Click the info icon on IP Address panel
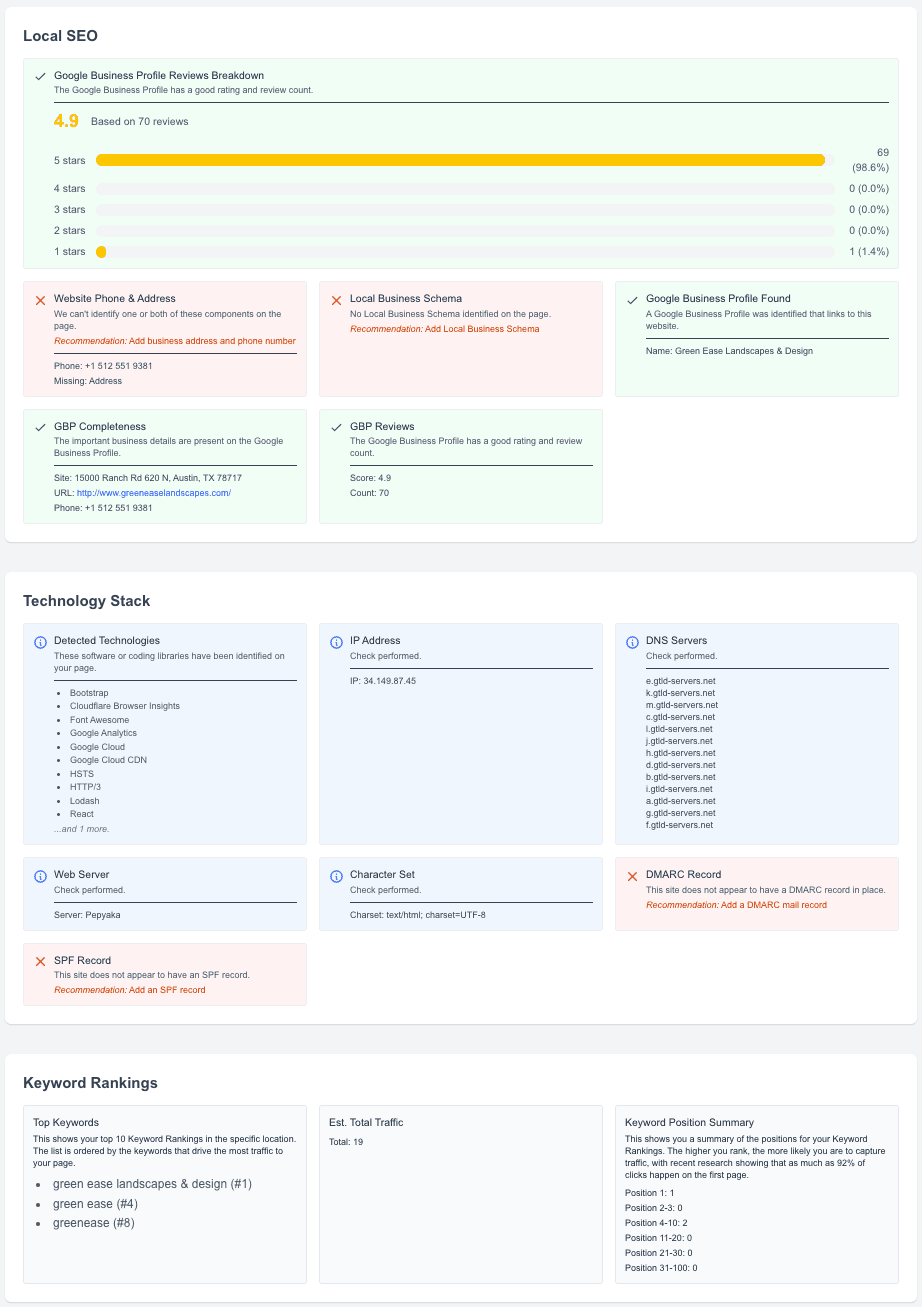 pos(335,641)
